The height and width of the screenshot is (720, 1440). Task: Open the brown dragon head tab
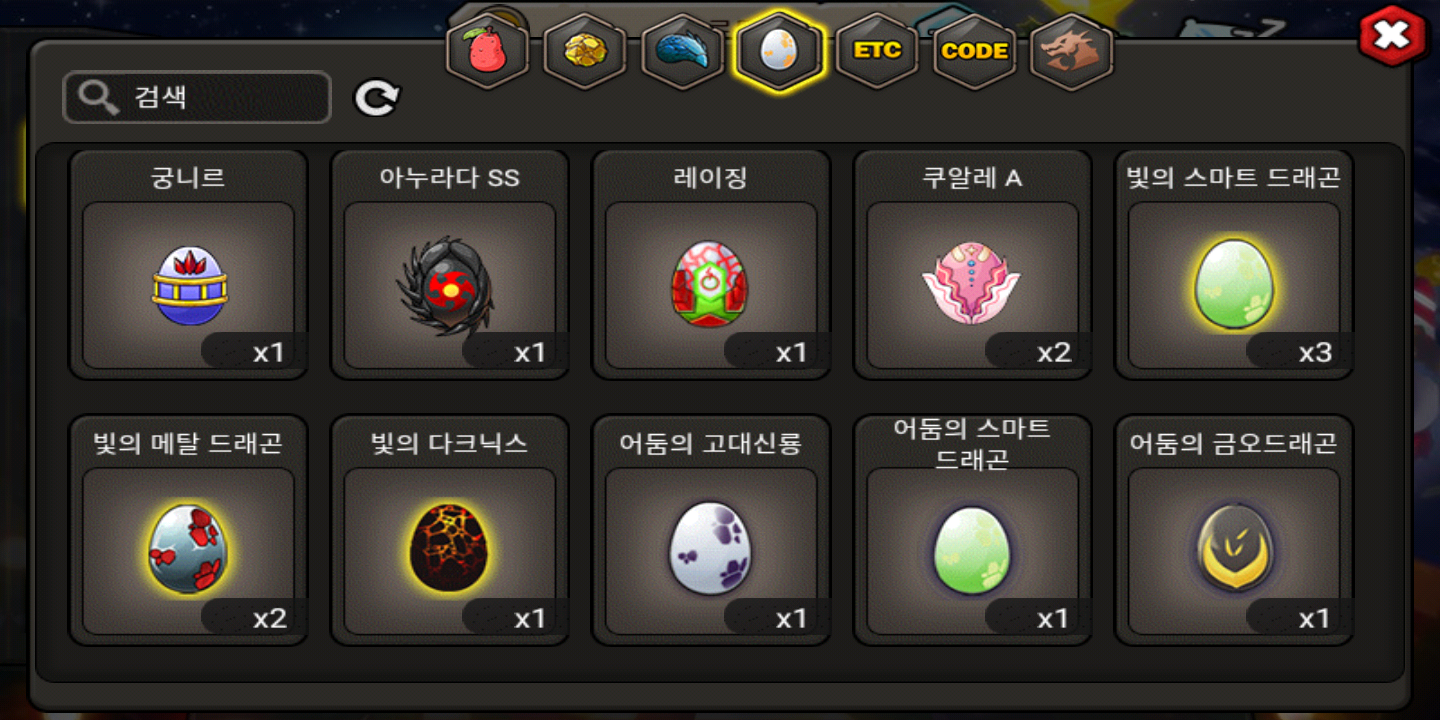point(1072,50)
